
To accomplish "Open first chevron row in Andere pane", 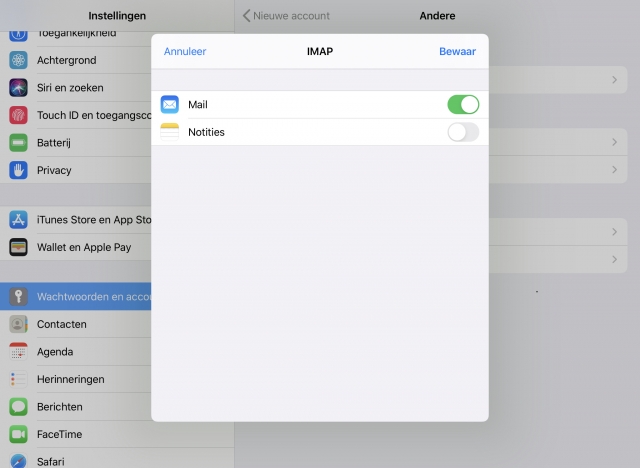I will click(558, 80).
